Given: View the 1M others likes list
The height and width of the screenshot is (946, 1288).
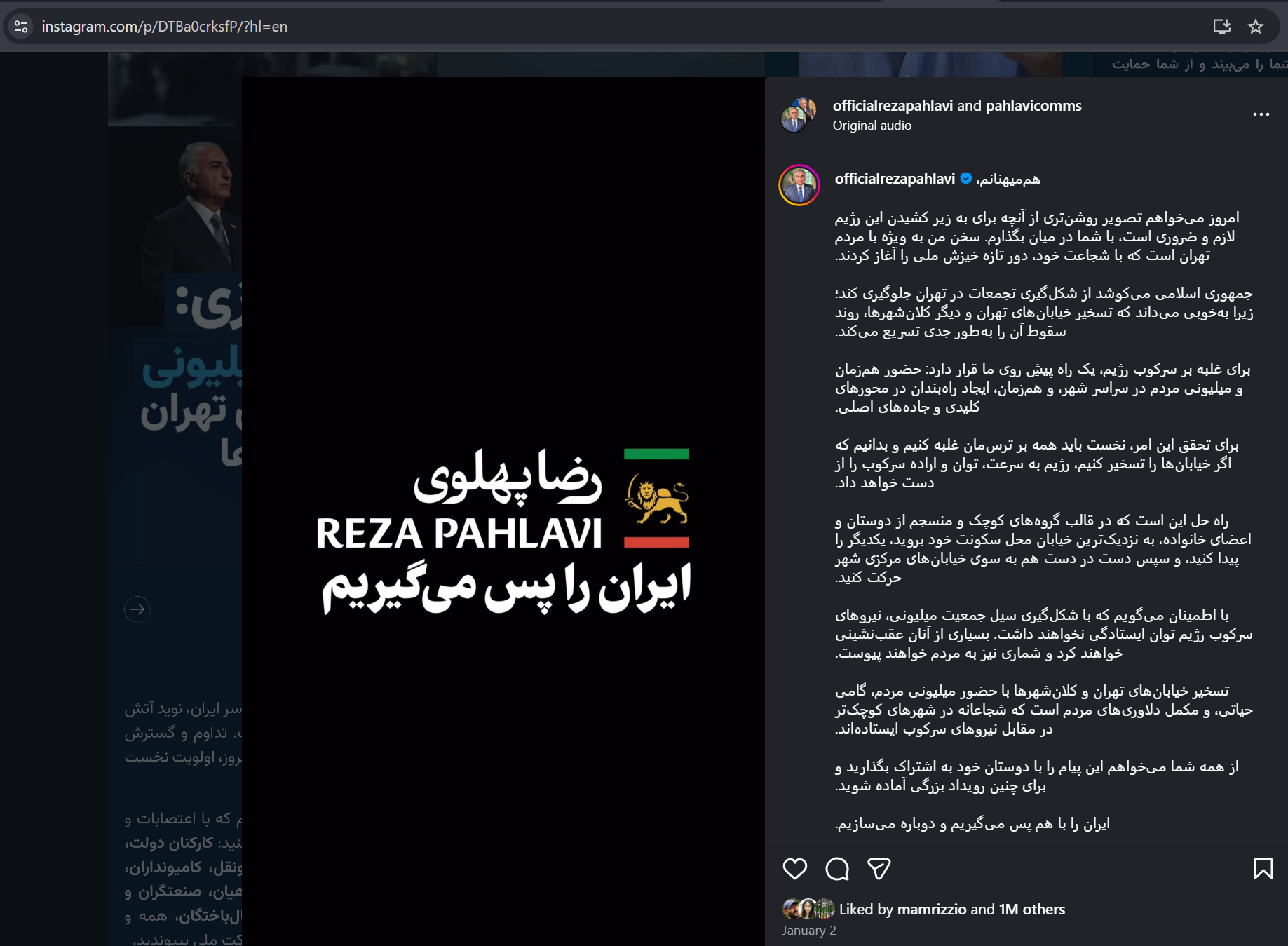Looking at the screenshot, I should [x=1032, y=910].
